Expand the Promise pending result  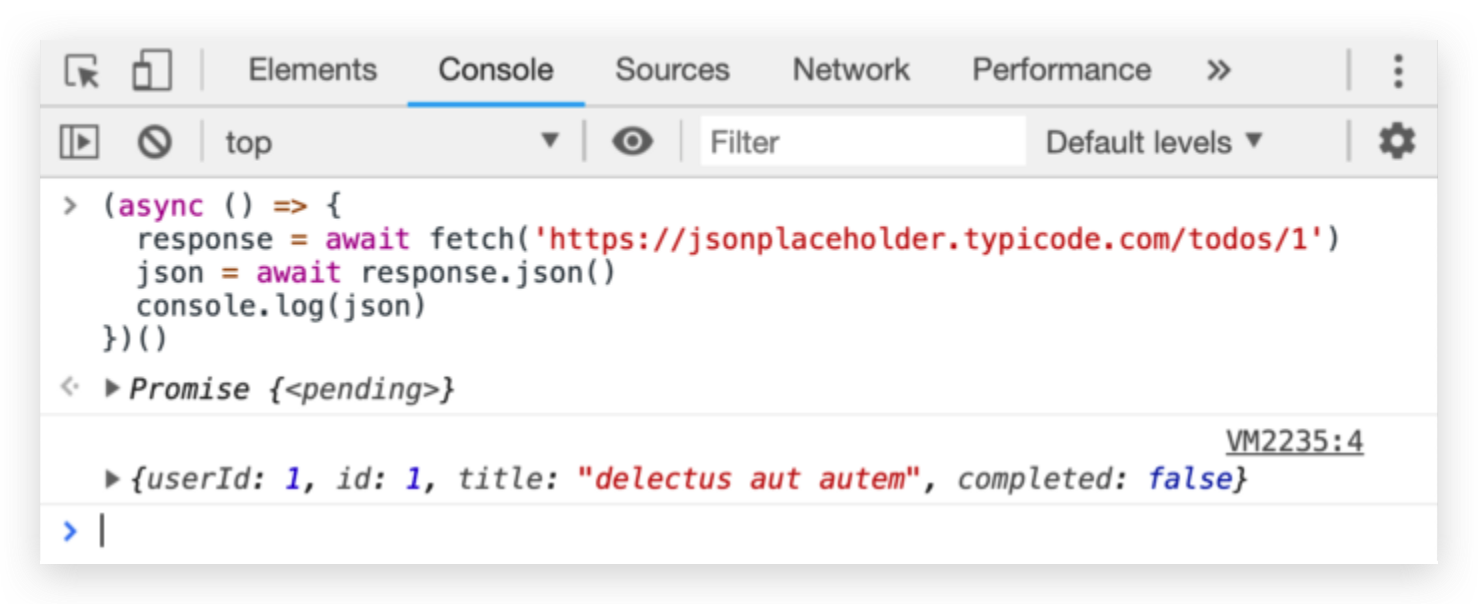click(x=113, y=388)
